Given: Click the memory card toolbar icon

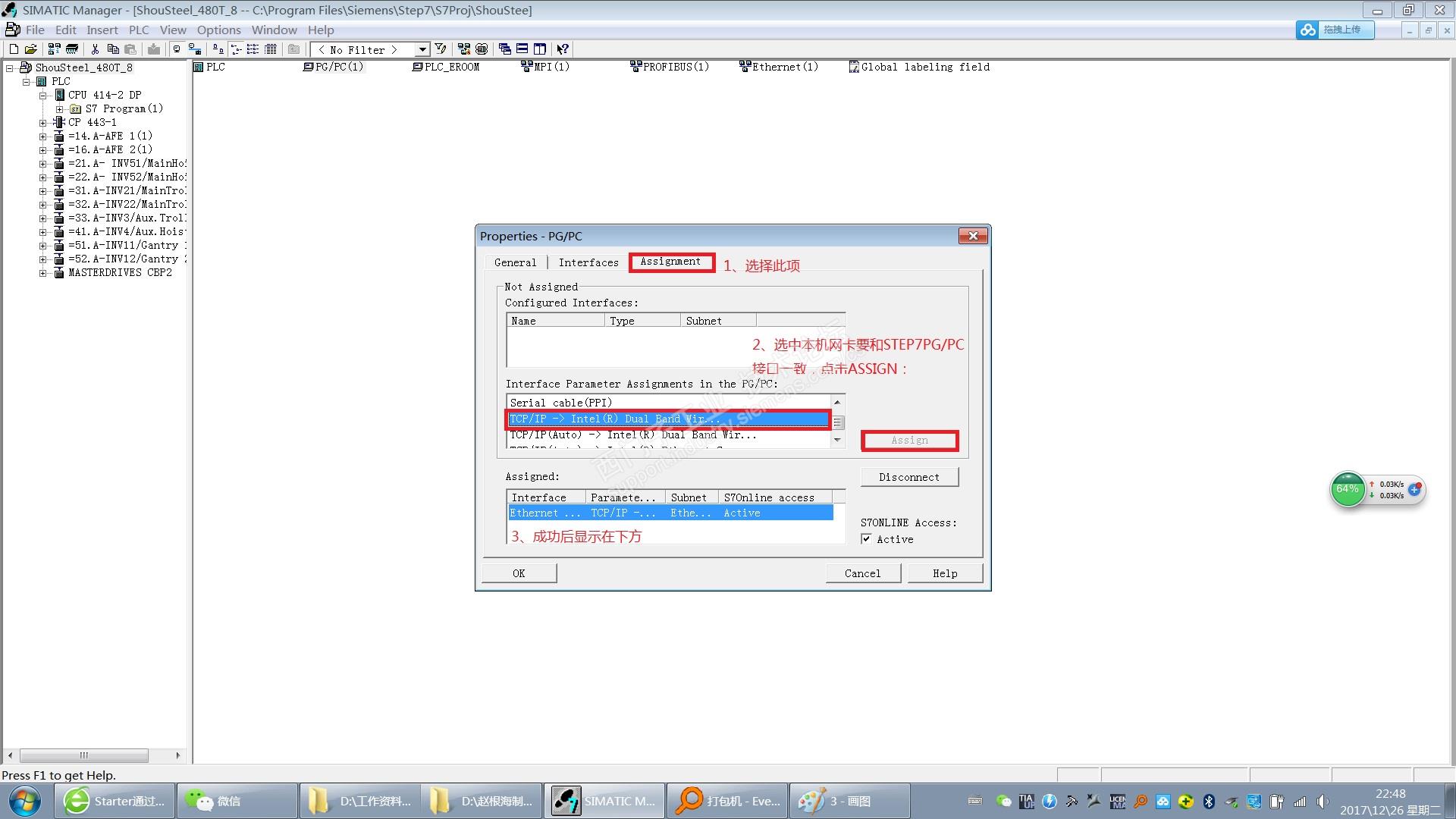Looking at the screenshot, I should pyautogui.click(x=72, y=49).
